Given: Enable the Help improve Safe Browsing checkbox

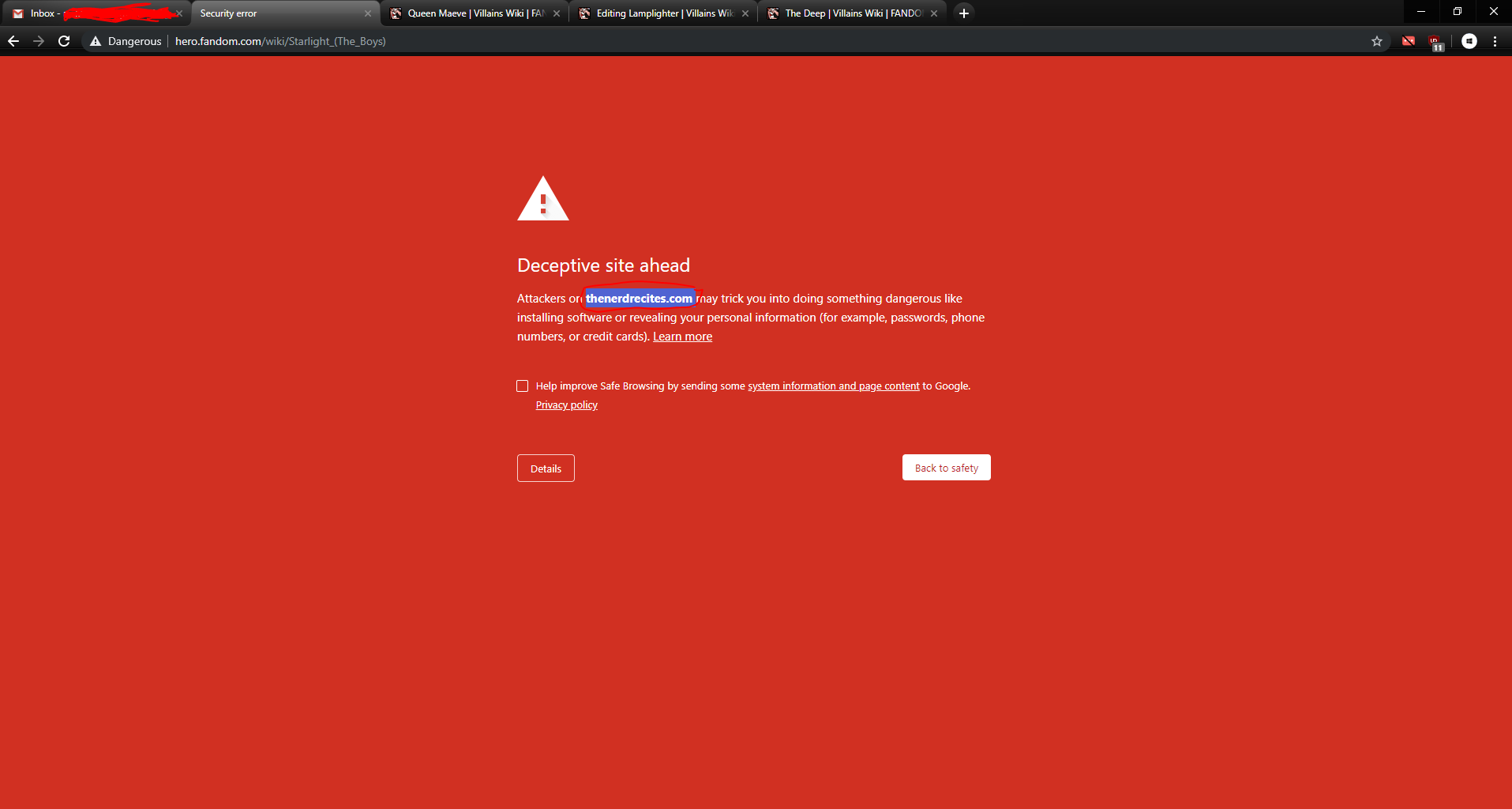Looking at the screenshot, I should 523,386.
